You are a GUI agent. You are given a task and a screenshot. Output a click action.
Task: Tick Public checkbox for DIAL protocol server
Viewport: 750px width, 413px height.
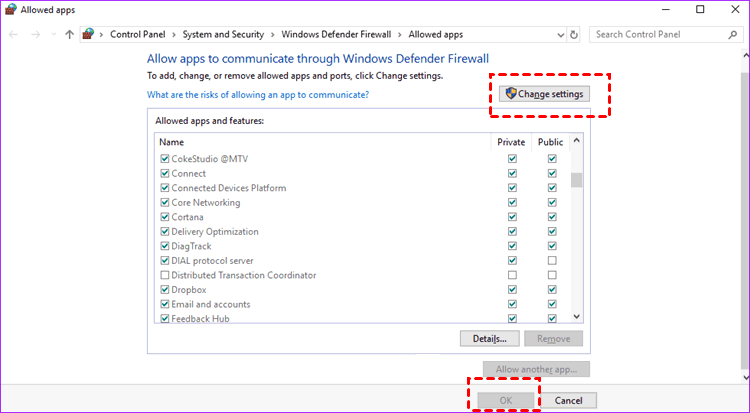(551, 261)
